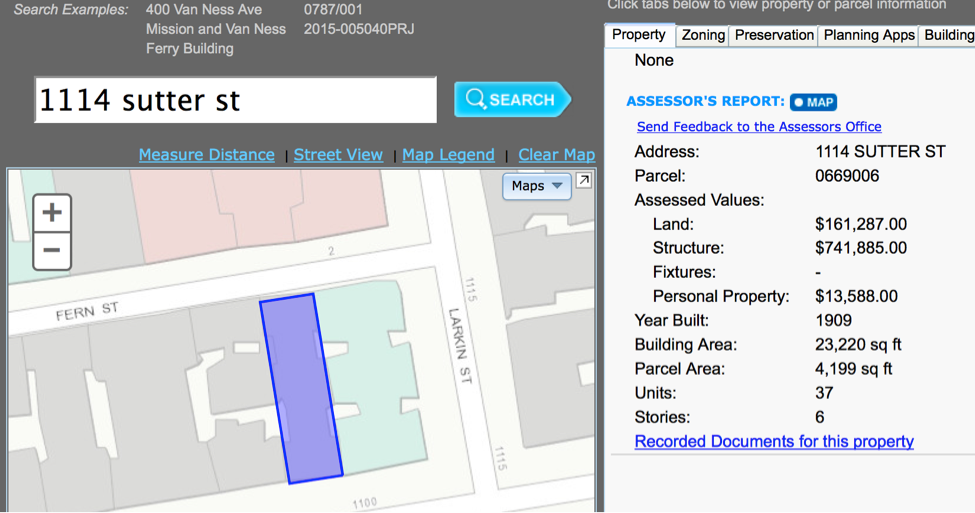The height and width of the screenshot is (513, 975).
Task: Expand map to full screen
Action: [584, 181]
